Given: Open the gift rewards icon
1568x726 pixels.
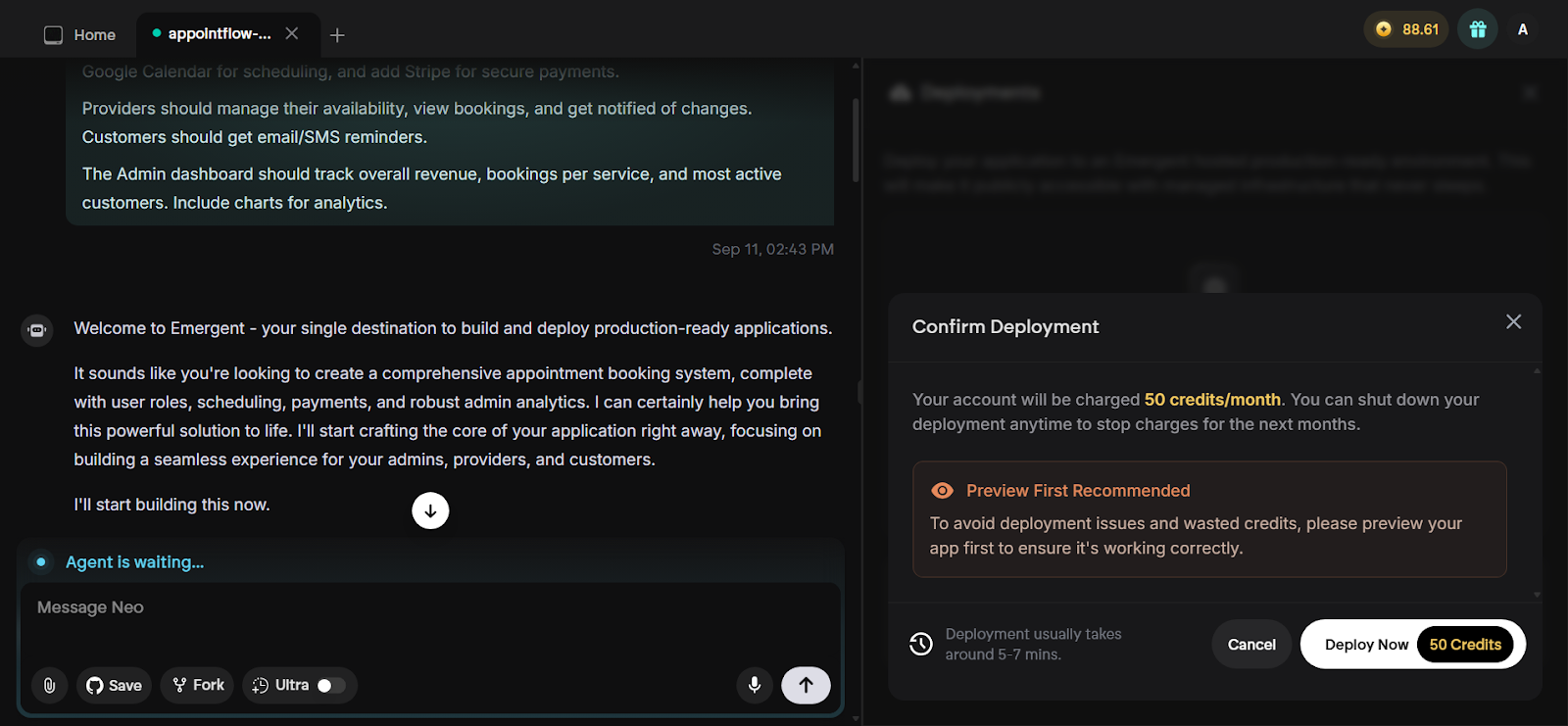Looking at the screenshot, I should [x=1478, y=29].
